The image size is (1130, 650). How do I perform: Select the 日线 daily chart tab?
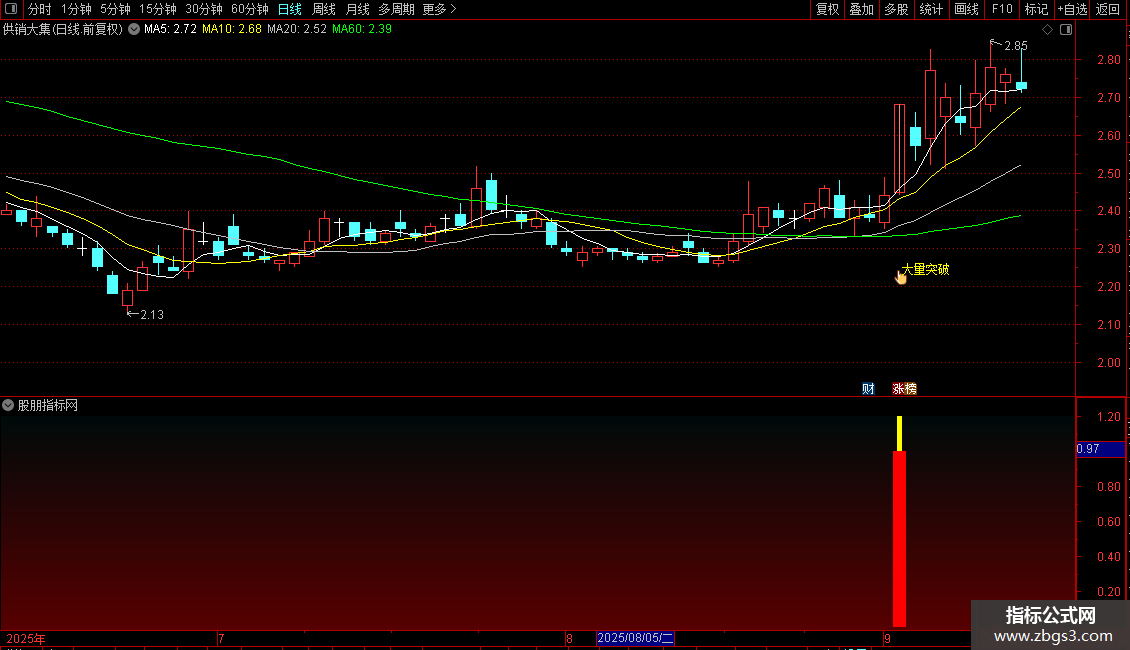click(290, 9)
